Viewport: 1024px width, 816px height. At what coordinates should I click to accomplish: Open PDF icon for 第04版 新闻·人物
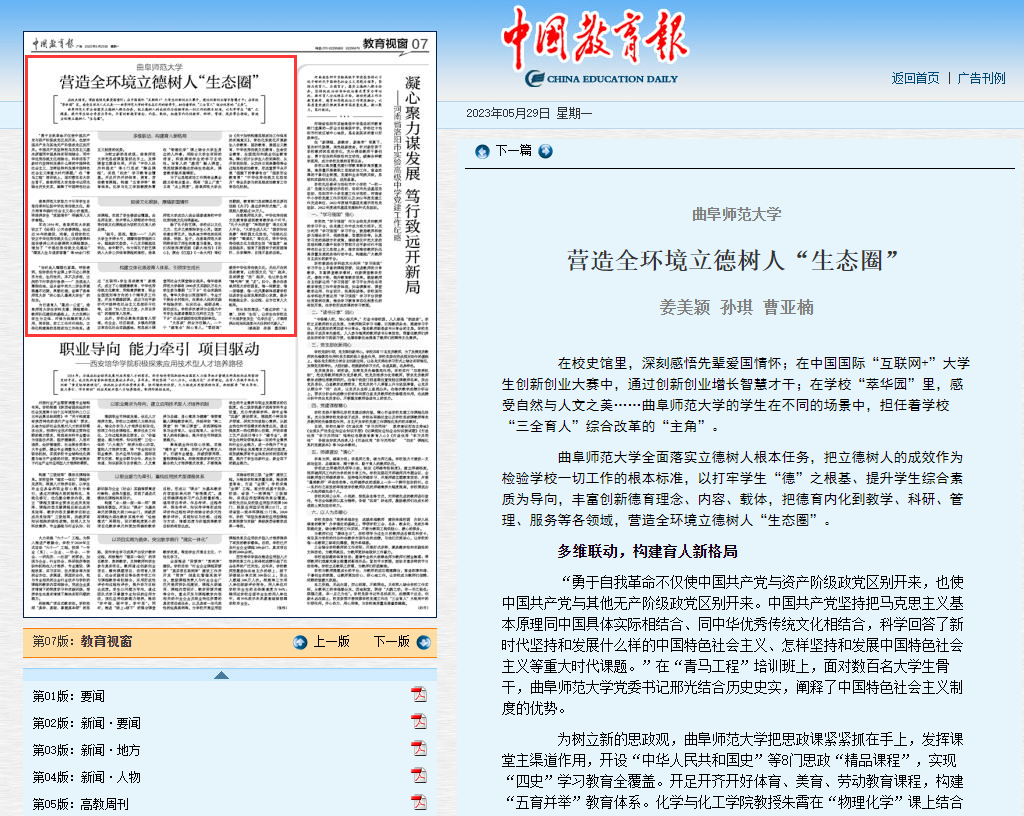[x=419, y=776]
